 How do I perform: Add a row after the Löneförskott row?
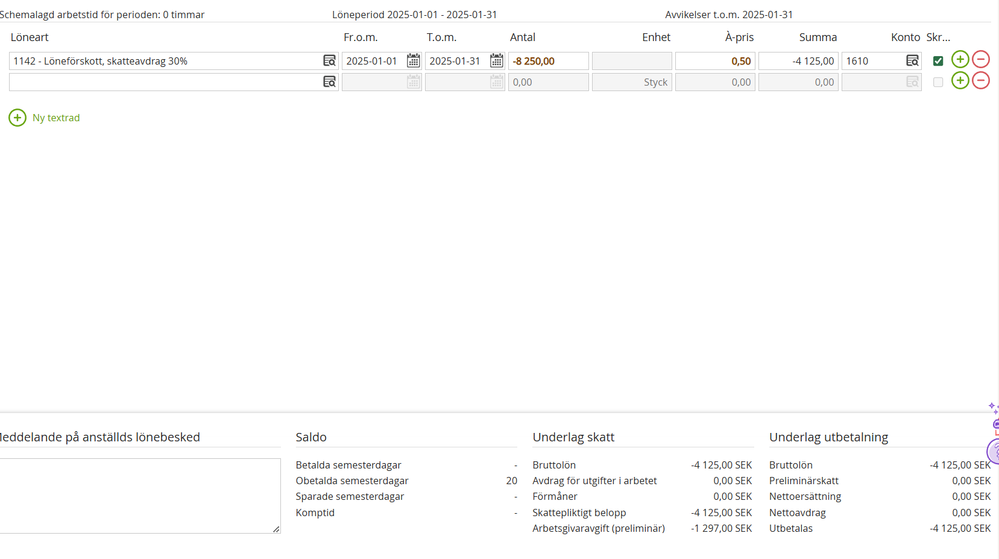pos(960,60)
